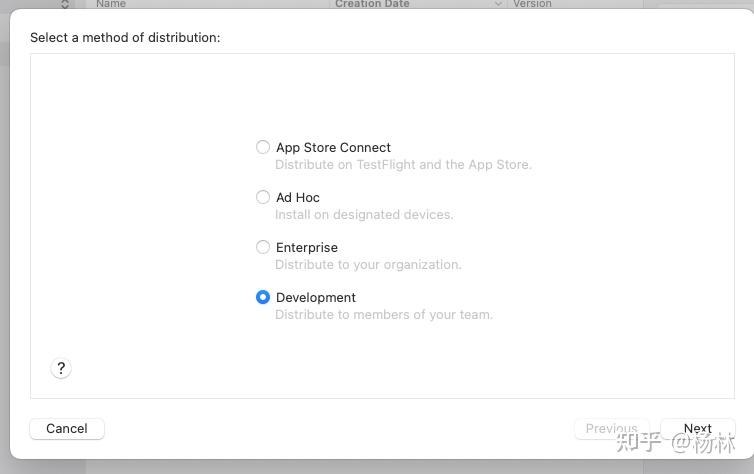Viewport: 754px width, 474px height.
Task: Select the Enterprise radio button
Action: (x=263, y=247)
